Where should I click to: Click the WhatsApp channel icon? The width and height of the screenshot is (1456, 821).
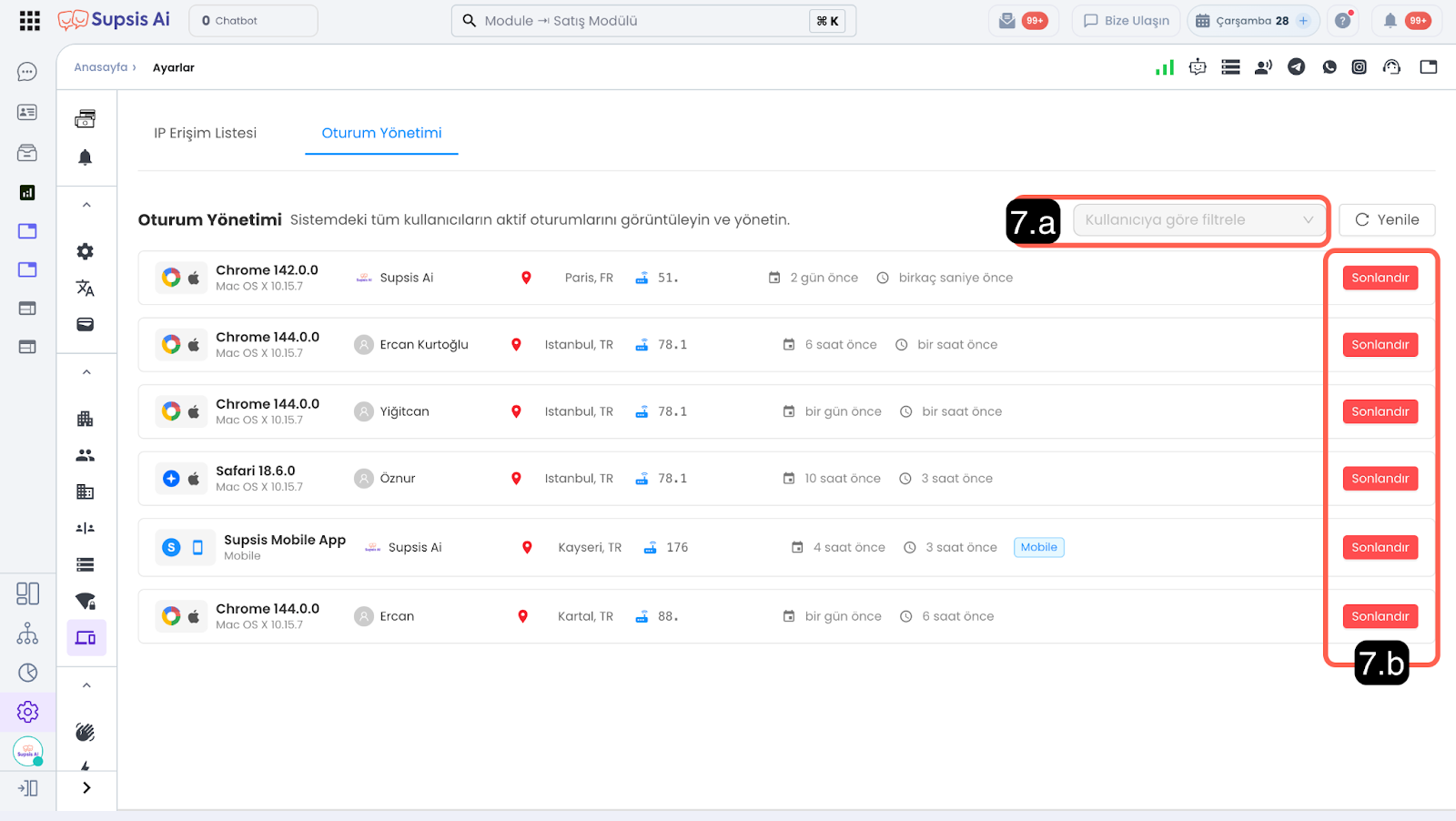pos(1330,66)
